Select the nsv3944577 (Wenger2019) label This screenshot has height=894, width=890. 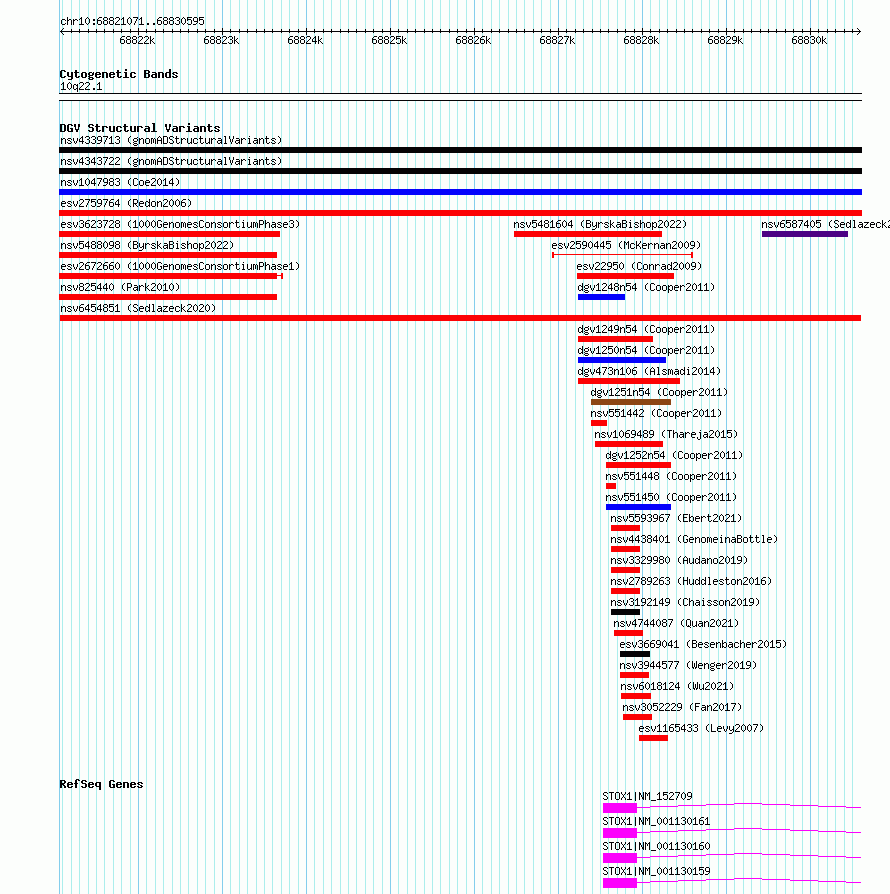coord(688,665)
